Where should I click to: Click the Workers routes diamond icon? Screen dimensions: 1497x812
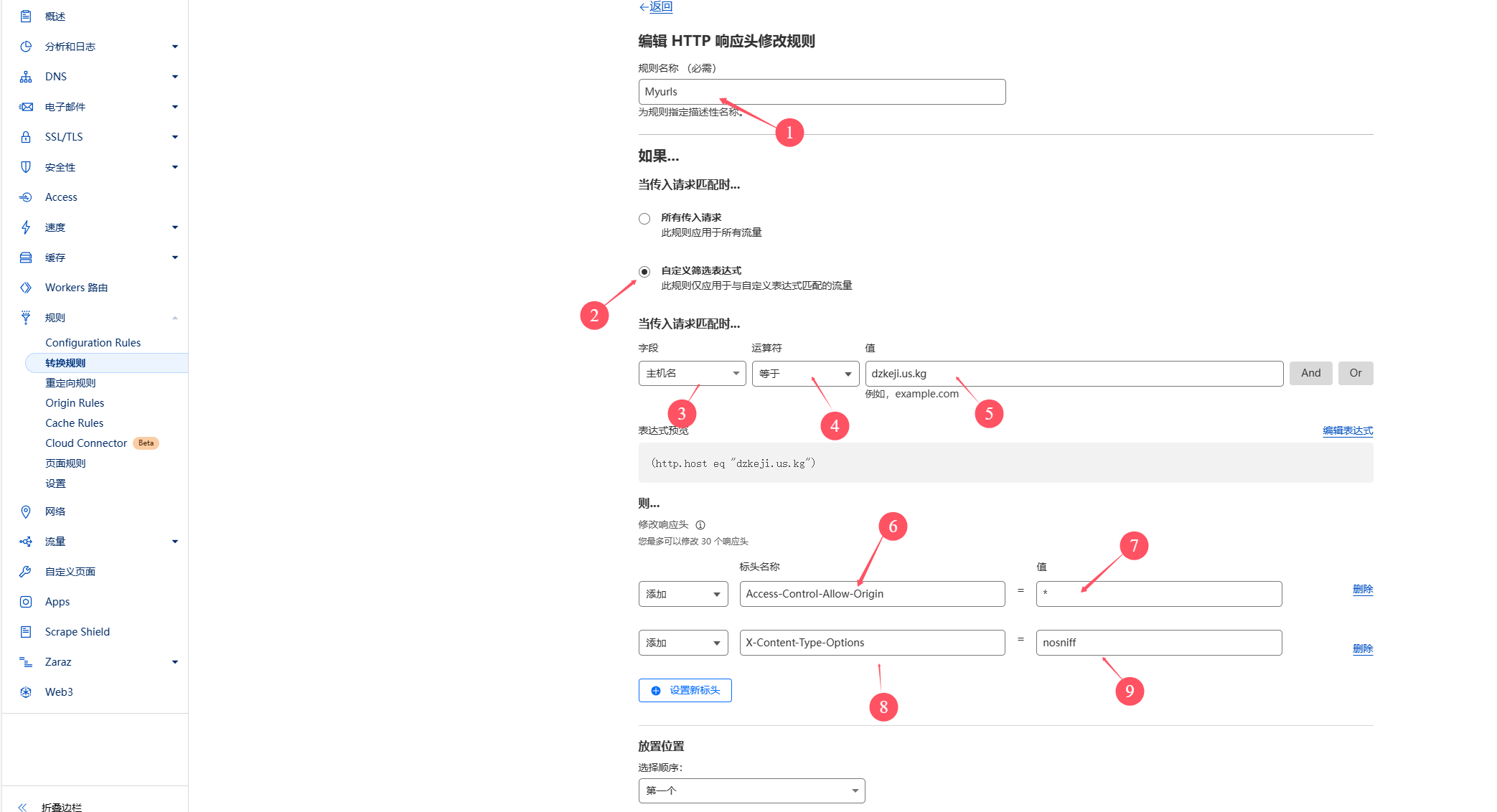(26, 287)
